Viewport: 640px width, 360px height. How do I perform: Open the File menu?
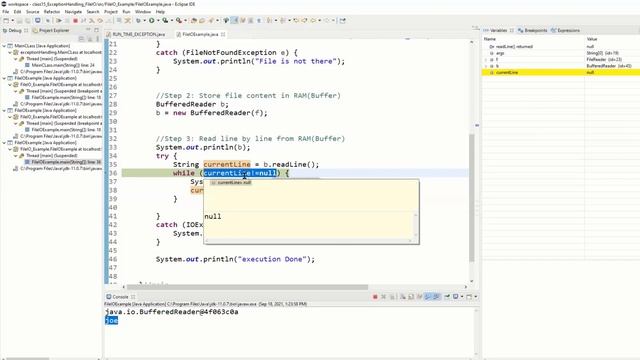point(5,12)
